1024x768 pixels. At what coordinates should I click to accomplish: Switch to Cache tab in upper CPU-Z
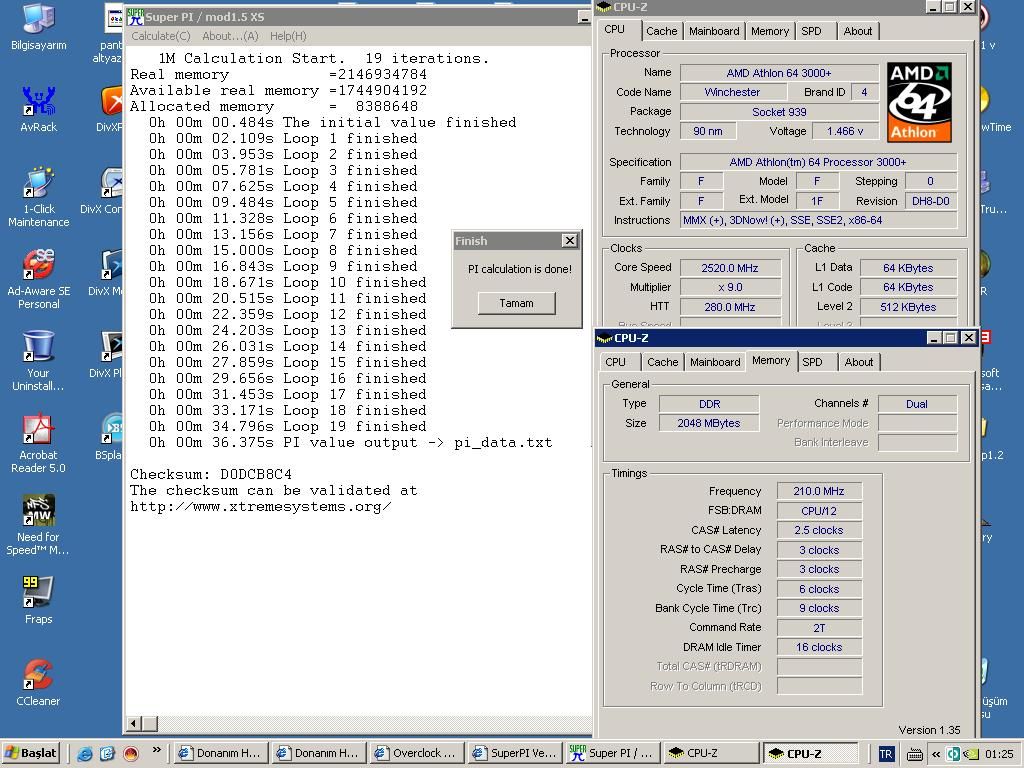click(x=662, y=31)
